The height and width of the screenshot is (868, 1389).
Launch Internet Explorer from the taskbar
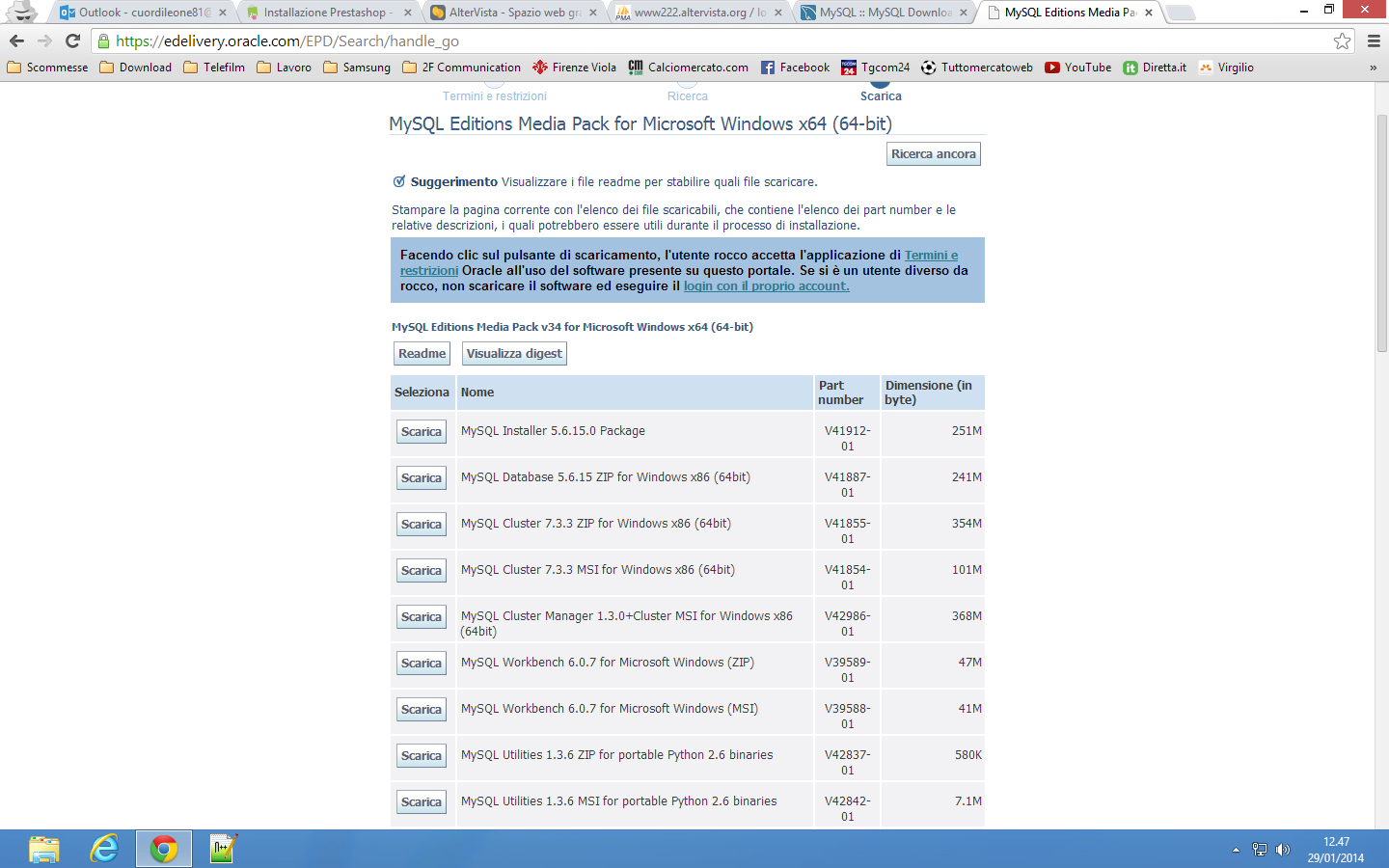104,849
